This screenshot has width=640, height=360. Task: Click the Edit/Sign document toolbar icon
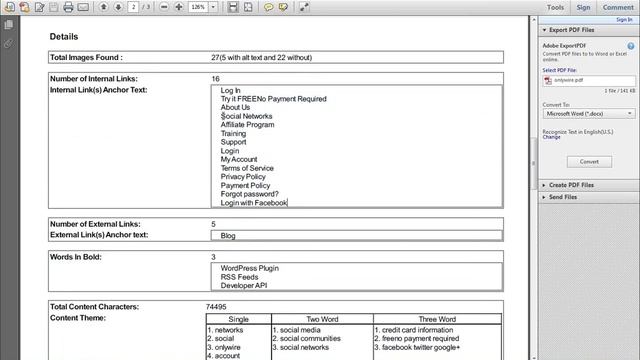(x=39, y=7)
